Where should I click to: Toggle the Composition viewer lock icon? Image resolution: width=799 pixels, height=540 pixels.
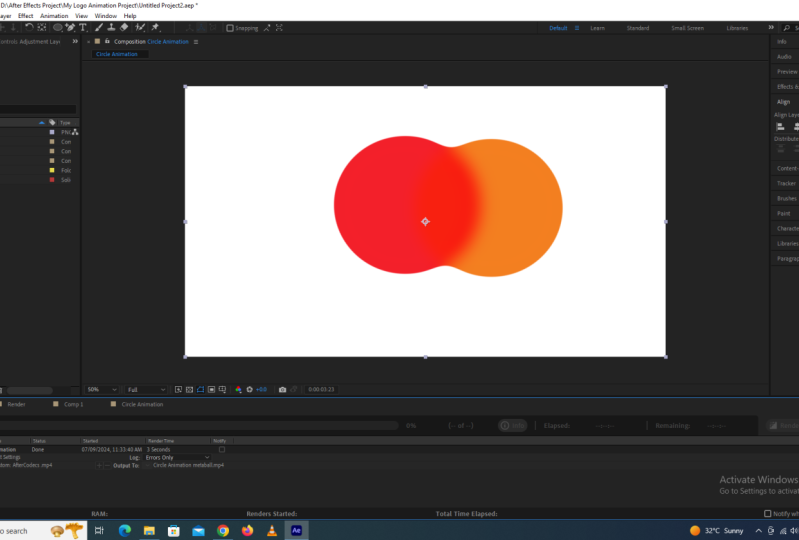pyautogui.click(x=107, y=41)
